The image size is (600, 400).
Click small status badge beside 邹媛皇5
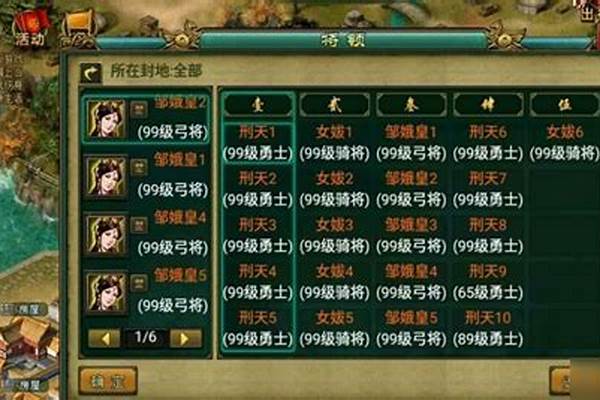click(139, 282)
